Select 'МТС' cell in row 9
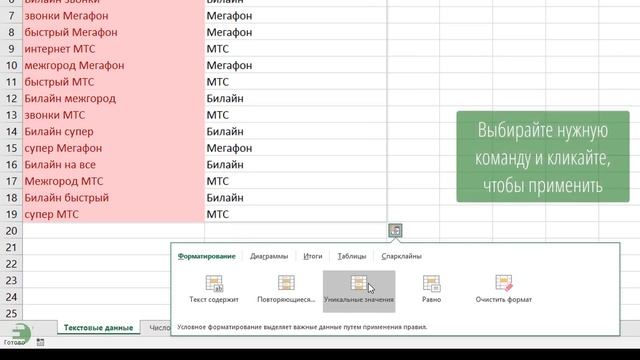Screen dimensions: 640x360 click(296, 49)
